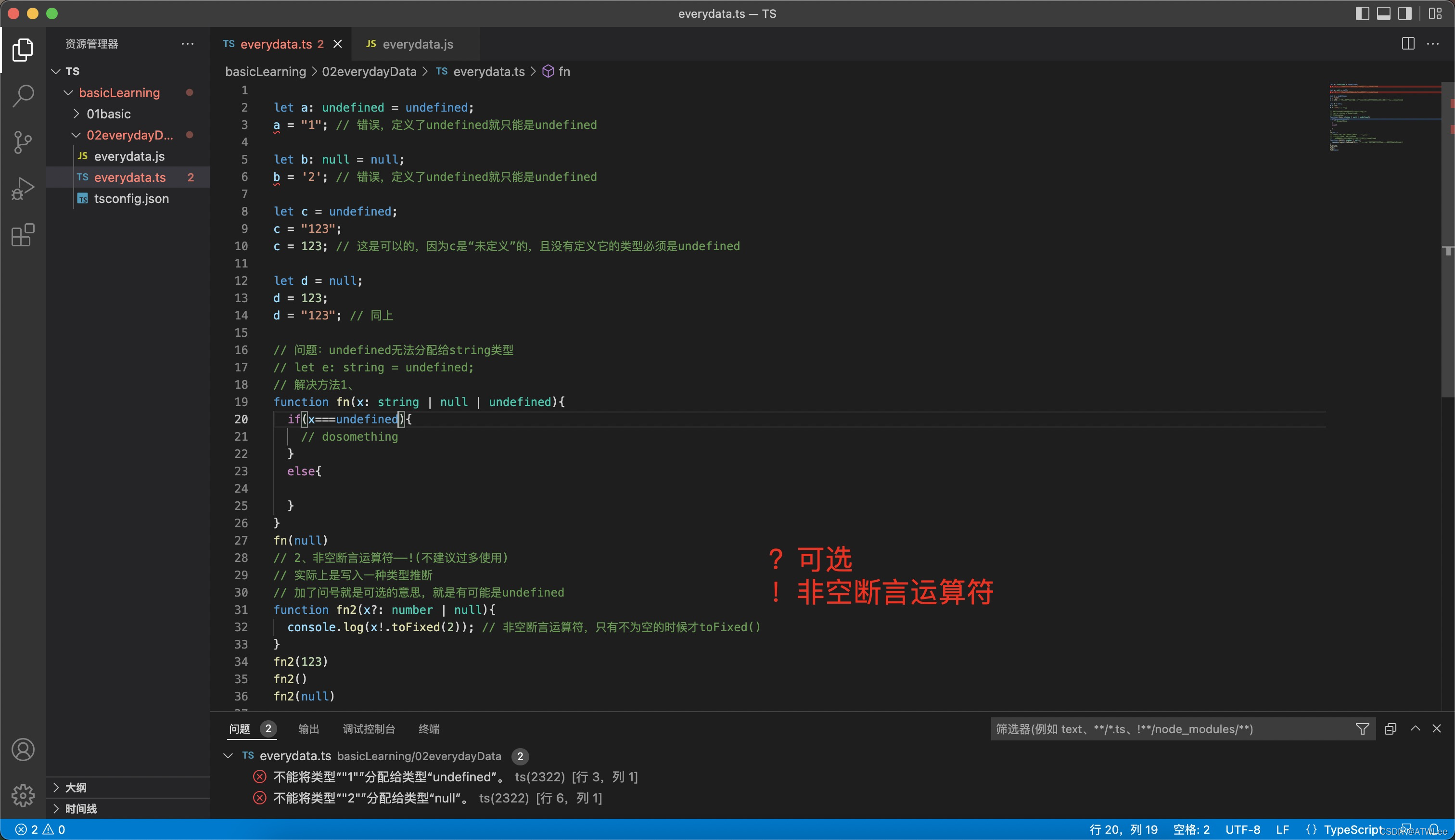Click the Accounts icon in activity bar
This screenshot has height=840, width=1455.
23,750
